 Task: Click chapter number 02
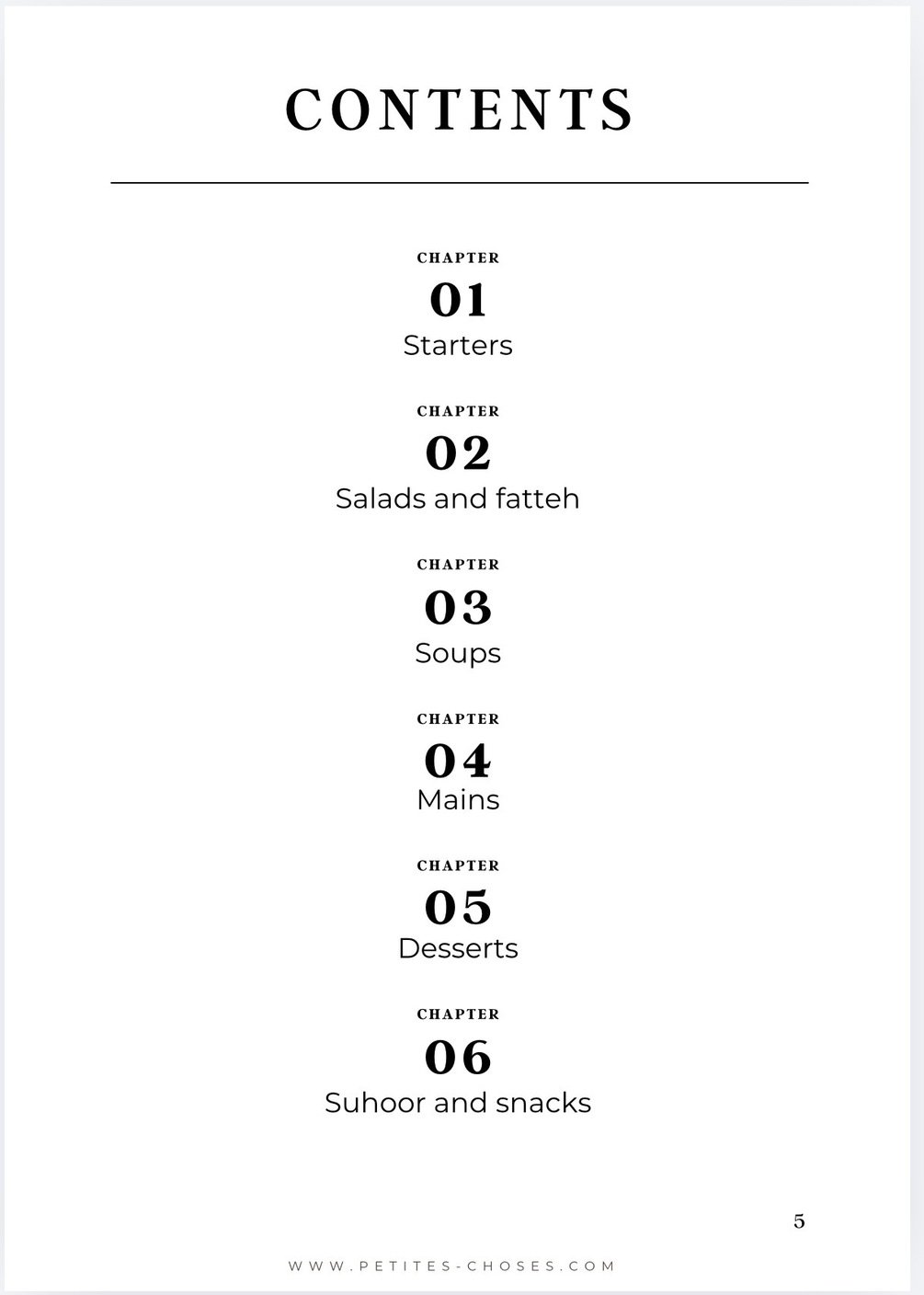[458, 453]
